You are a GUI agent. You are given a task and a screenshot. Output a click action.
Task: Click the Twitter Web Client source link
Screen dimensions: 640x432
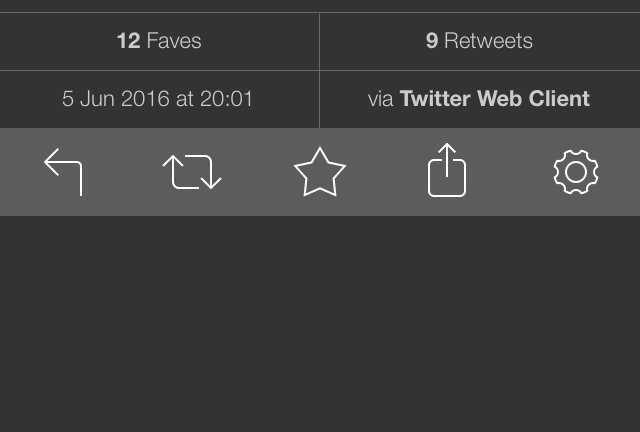point(494,99)
